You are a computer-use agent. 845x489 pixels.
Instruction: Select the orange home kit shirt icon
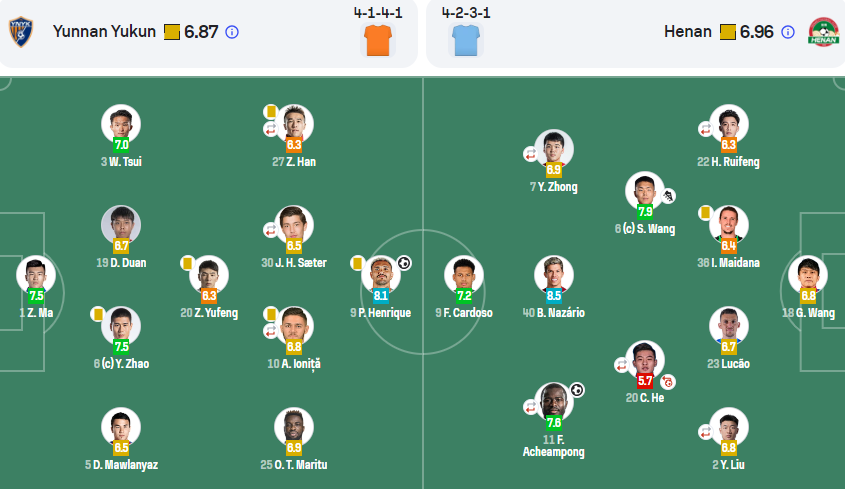click(378, 40)
